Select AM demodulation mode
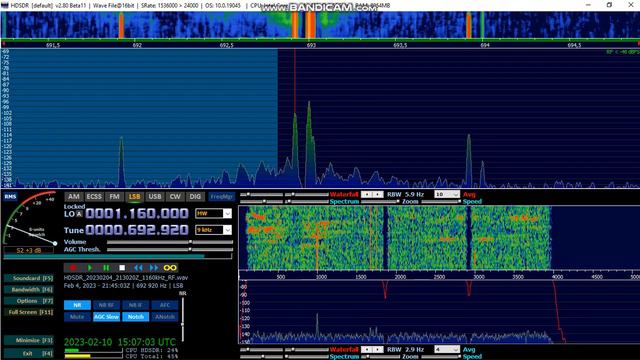This screenshot has height=360, width=640. tap(73, 197)
